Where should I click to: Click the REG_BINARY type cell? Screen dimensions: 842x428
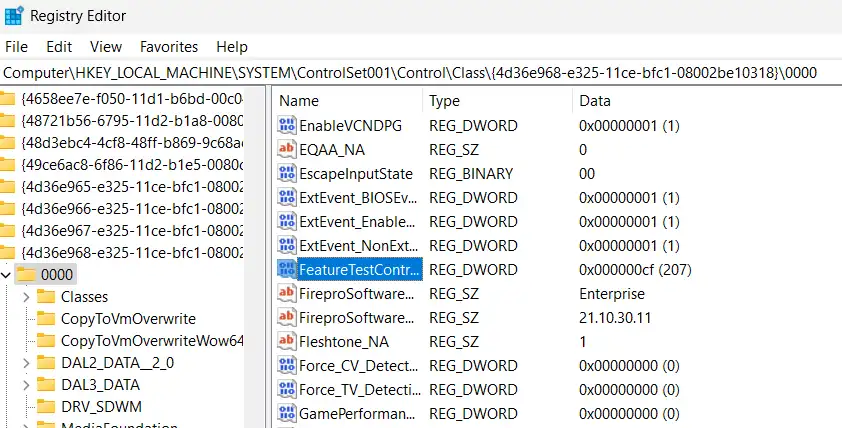click(471, 173)
